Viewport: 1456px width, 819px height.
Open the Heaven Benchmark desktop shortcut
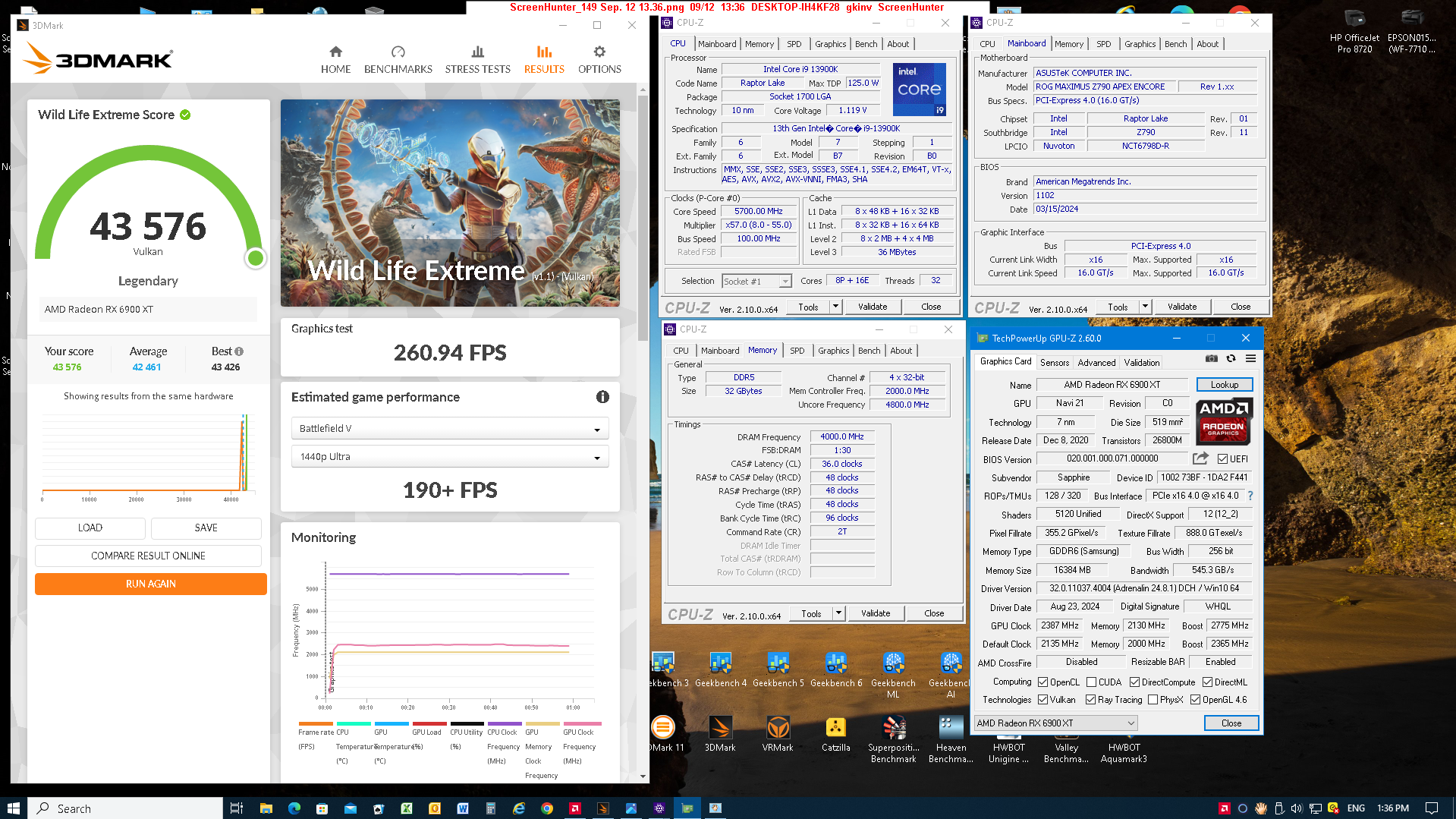pyautogui.click(x=951, y=739)
